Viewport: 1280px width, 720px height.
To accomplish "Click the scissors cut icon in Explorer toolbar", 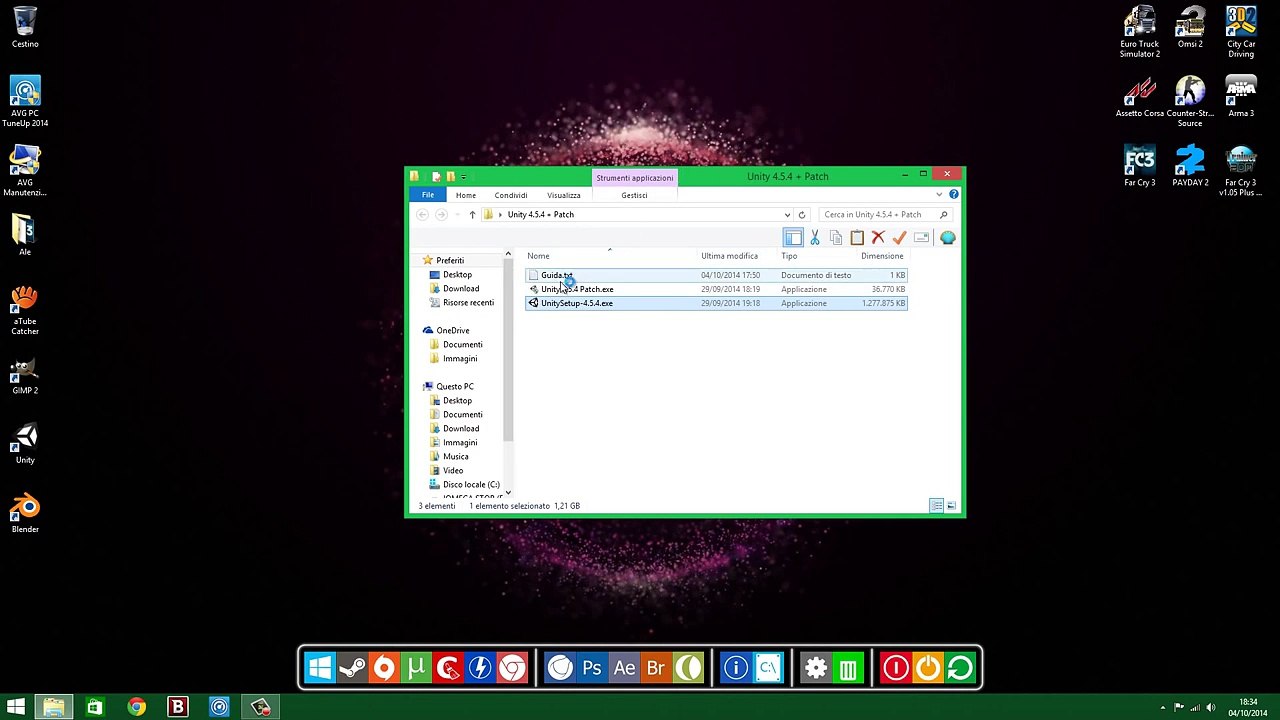I will pyautogui.click(x=815, y=238).
